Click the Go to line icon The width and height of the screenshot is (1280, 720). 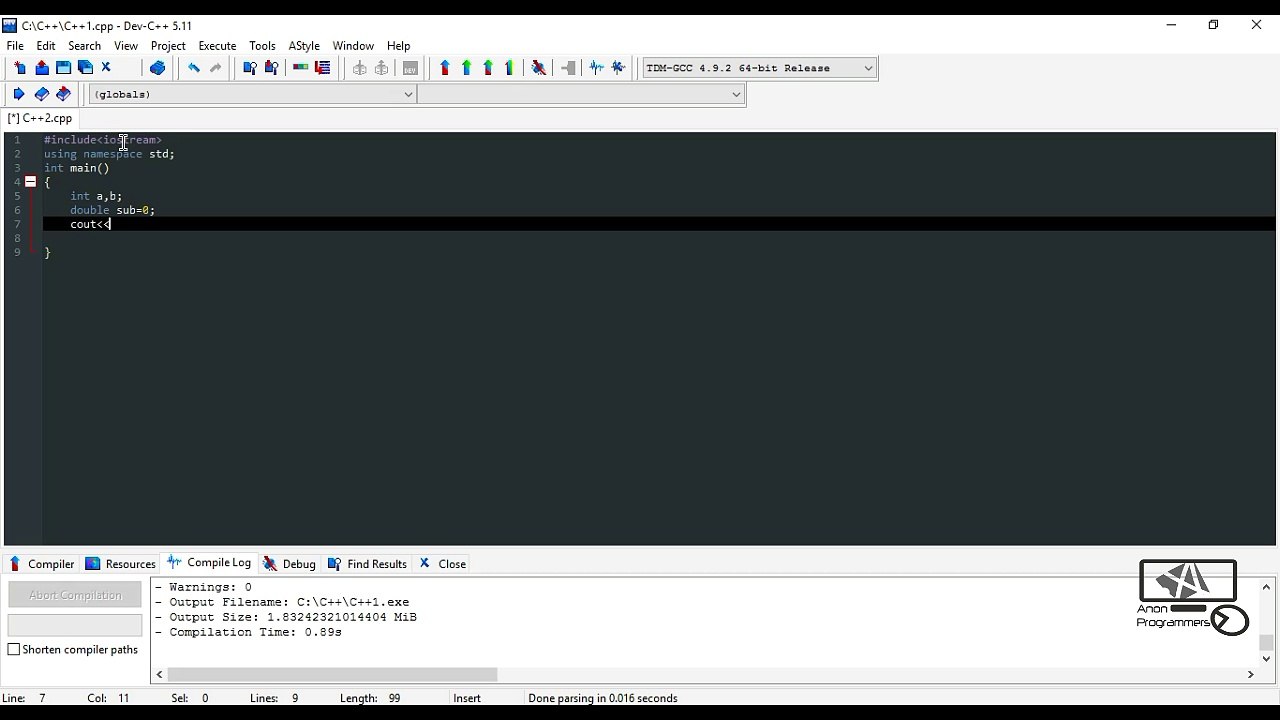pos(322,68)
